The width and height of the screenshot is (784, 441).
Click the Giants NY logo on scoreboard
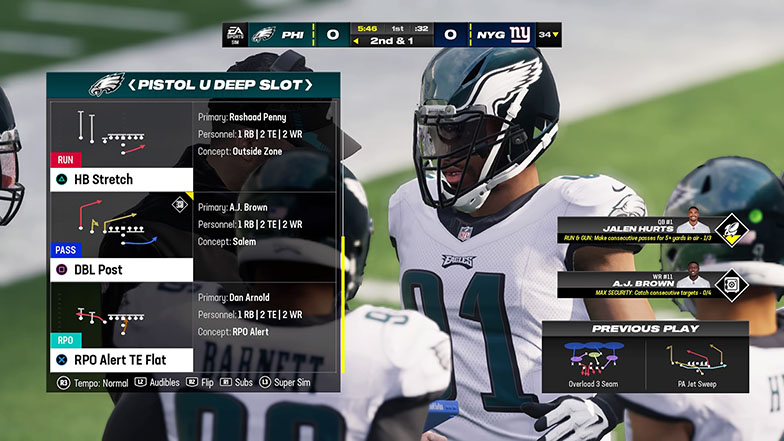coord(519,35)
